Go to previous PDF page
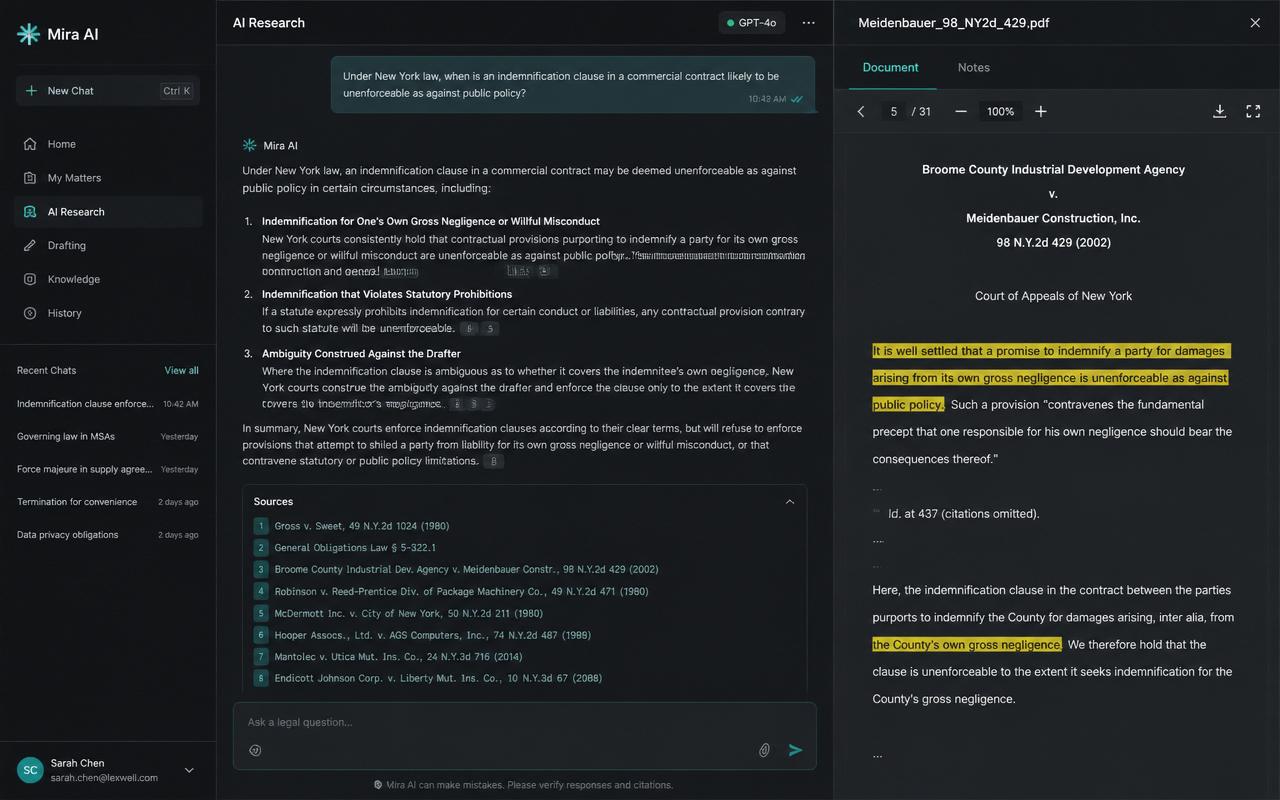Image resolution: width=1280 pixels, height=800 pixels. 861,112
